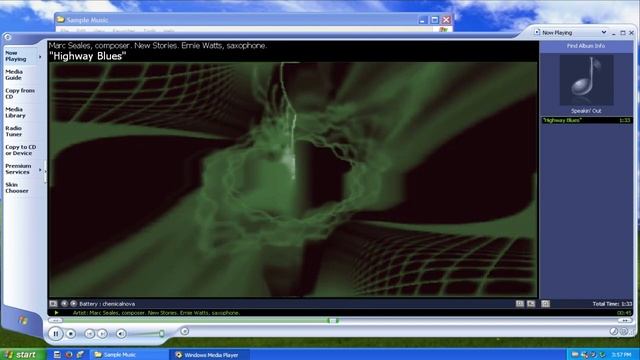640x360 pixels.
Task: Click the album art music note thumbnail
Action: tap(586, 80)
